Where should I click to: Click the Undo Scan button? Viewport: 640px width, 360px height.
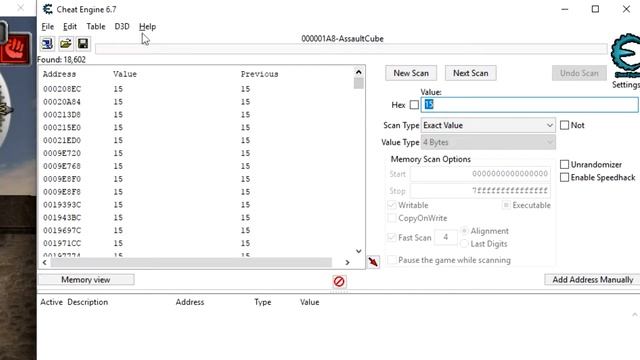click(579, 73)
